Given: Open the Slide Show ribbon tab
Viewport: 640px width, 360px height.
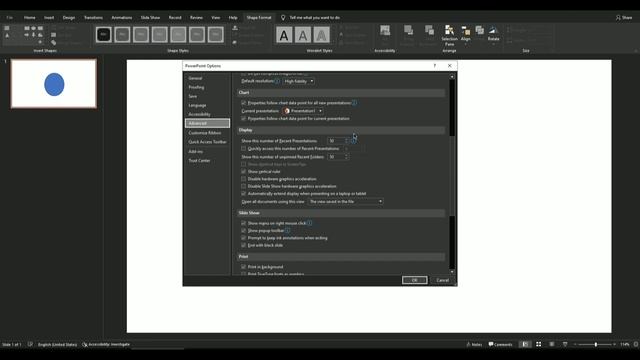Looking at the screenshot, I should (x=150, y=18).
